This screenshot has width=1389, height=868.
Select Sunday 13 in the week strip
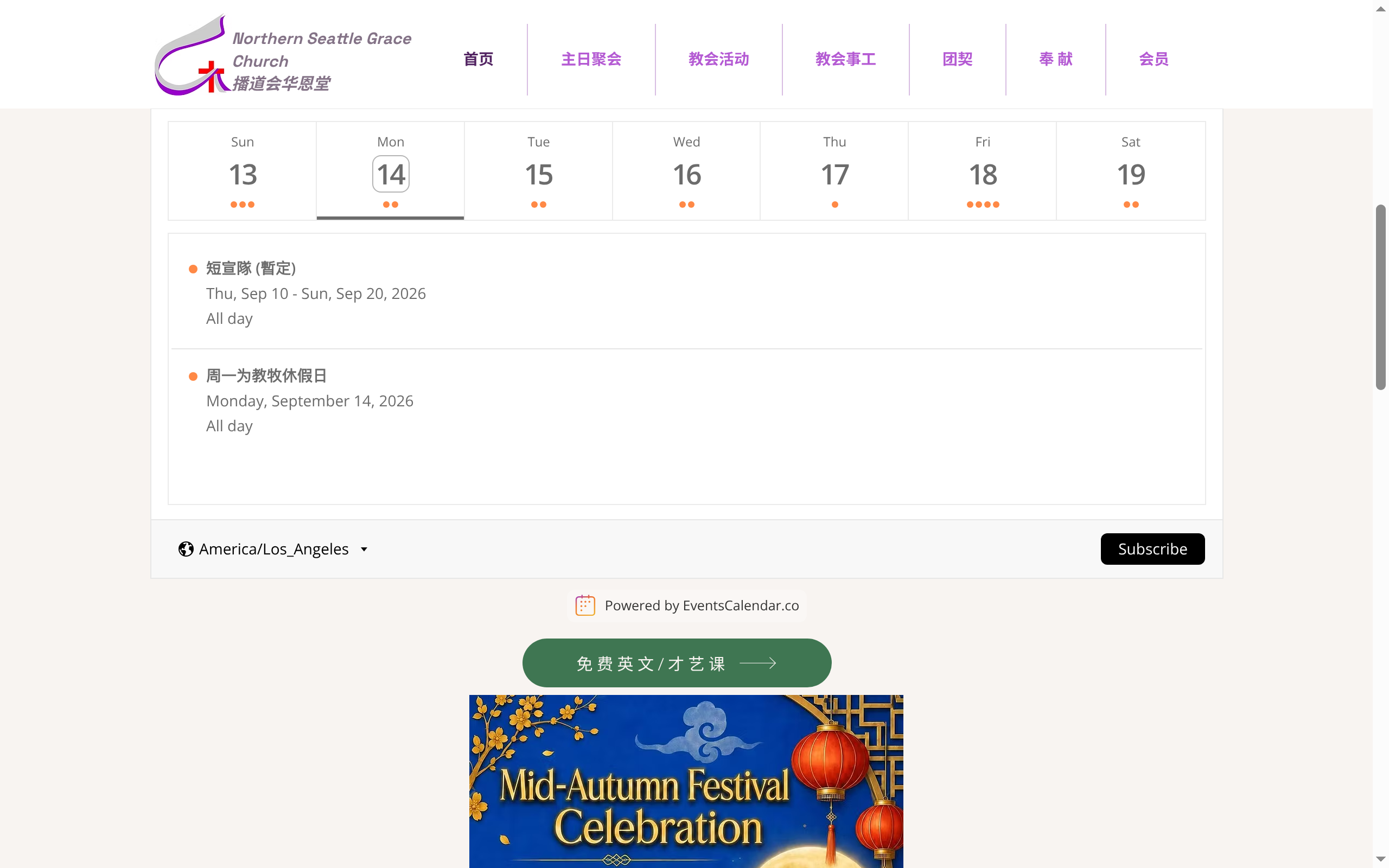pos(242,170)
